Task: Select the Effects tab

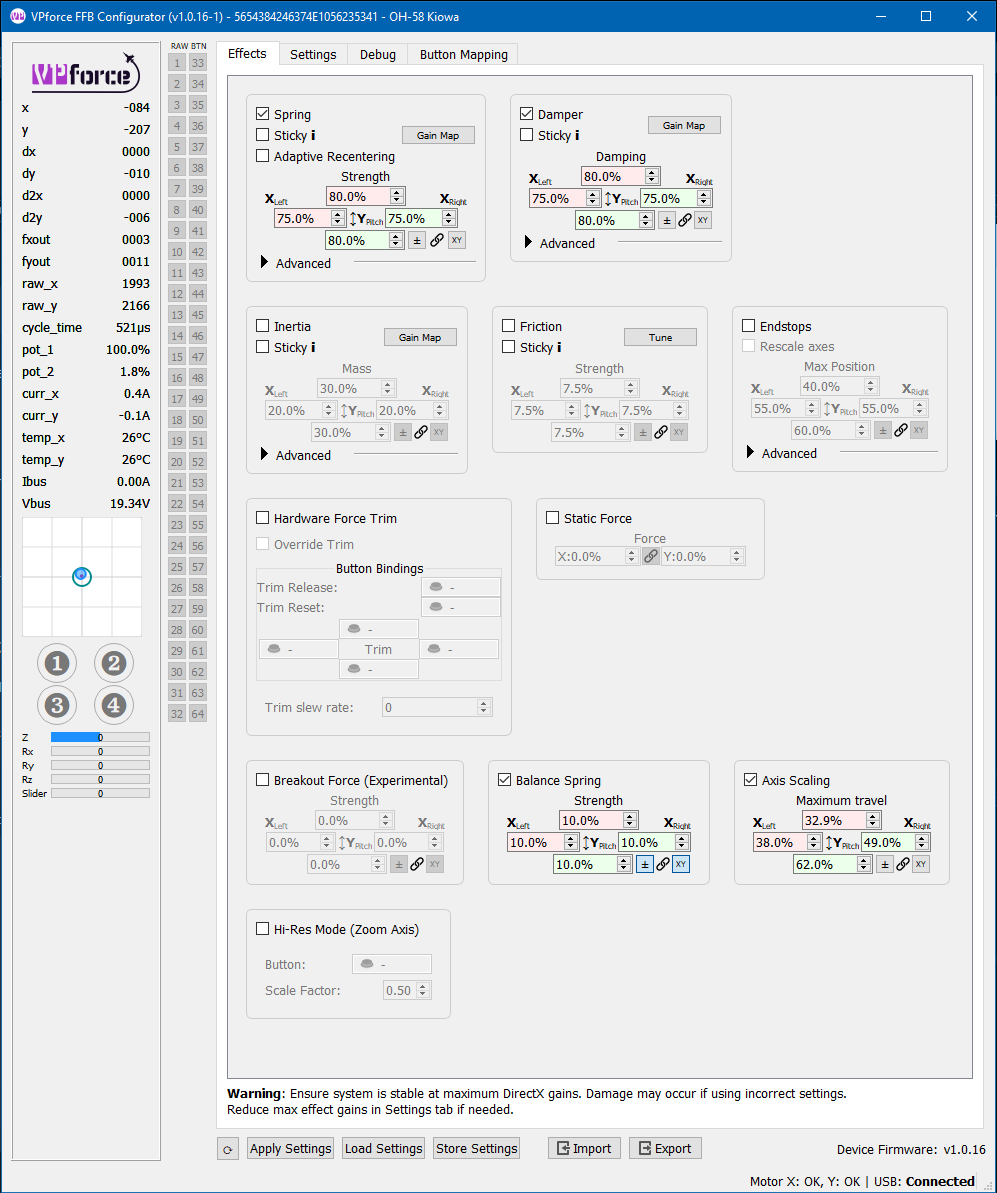Action: pos(247,53)
